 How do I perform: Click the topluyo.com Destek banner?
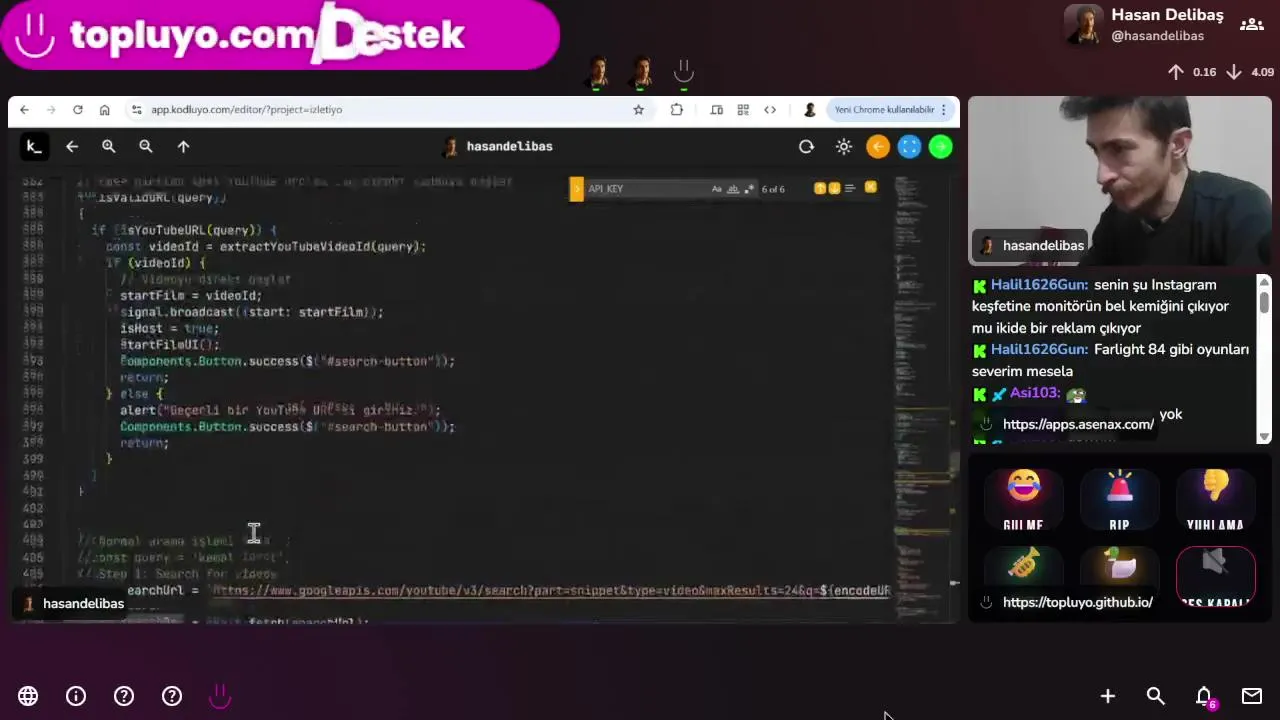pos(280,35)
